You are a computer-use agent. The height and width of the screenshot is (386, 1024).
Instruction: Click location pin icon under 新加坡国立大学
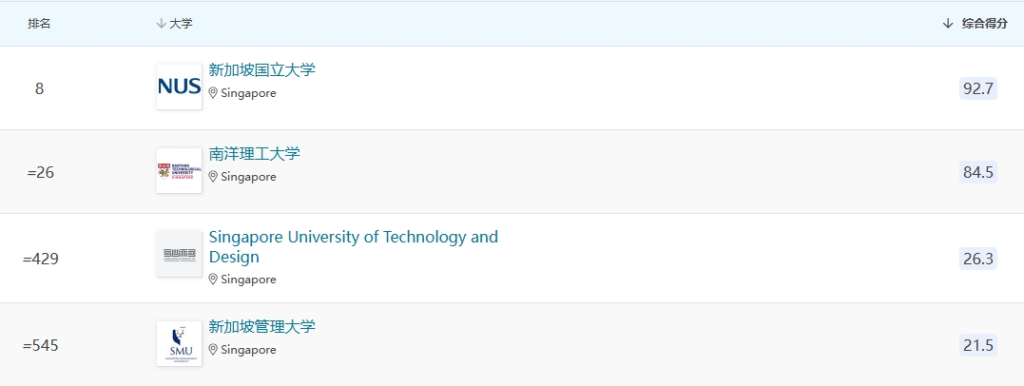(213, 93)
